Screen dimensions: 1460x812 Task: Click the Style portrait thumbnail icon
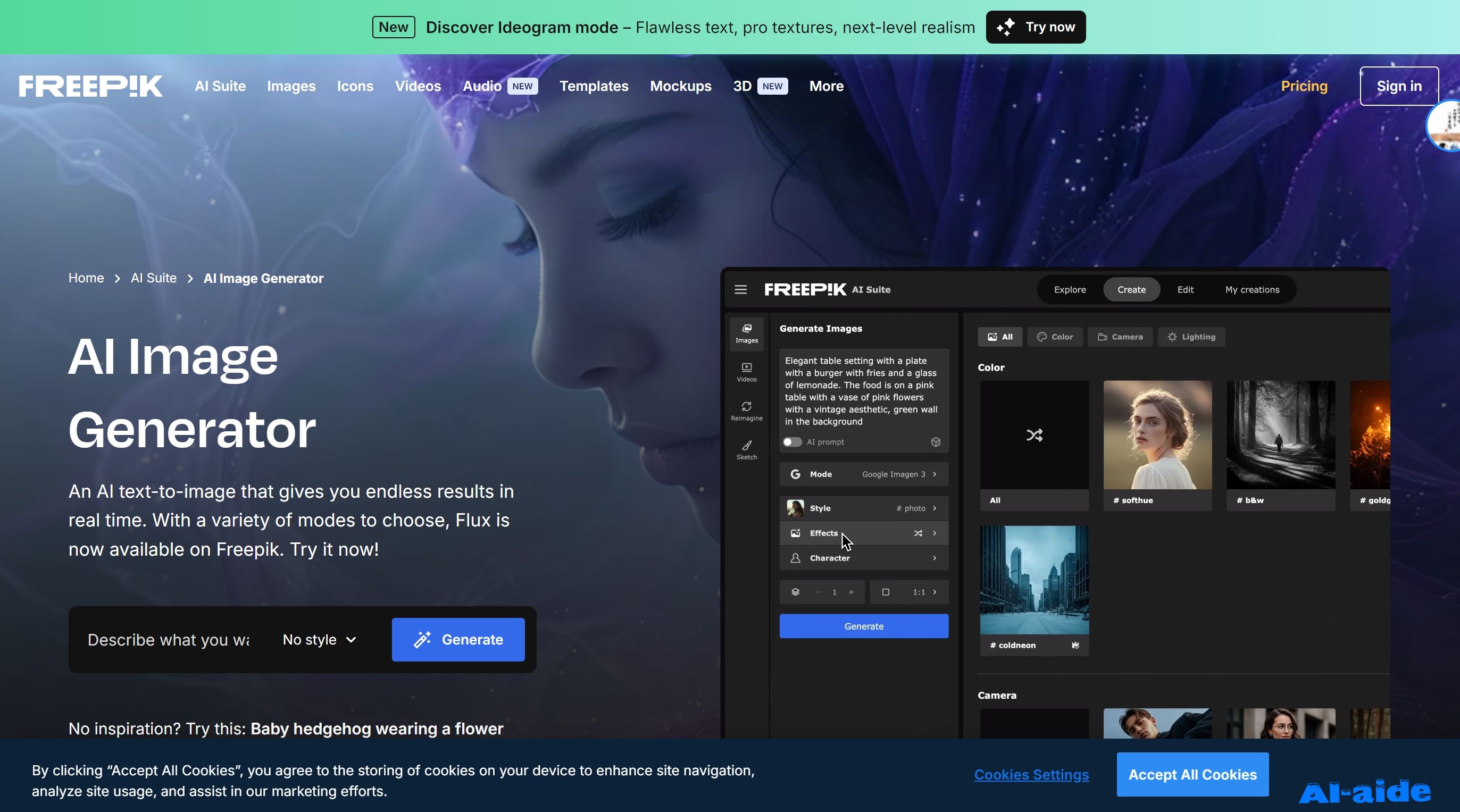tap(795, 508)
